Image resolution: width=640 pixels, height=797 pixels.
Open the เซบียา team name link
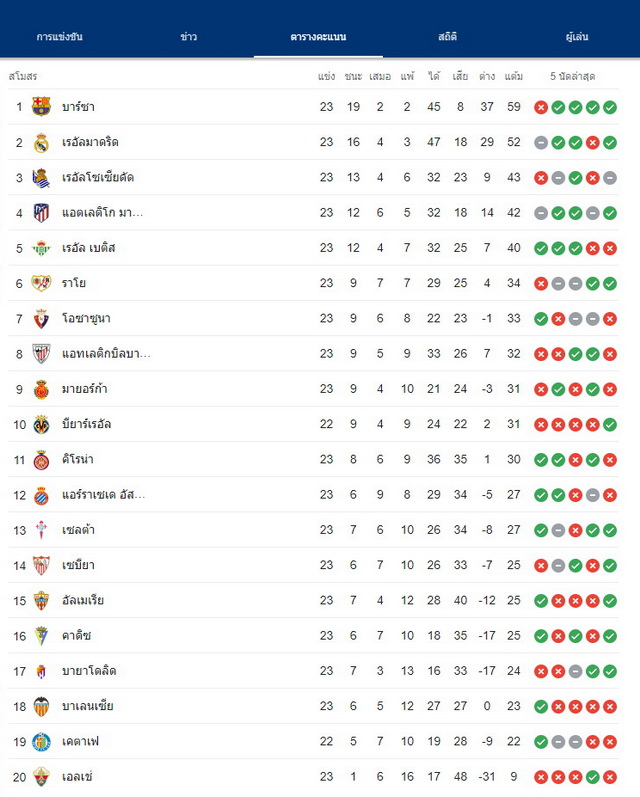pos(78,565)
